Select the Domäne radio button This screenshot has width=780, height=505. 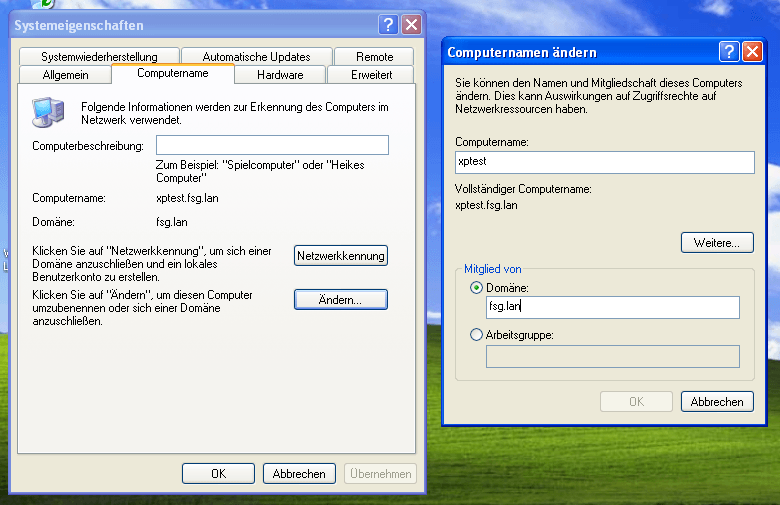476,288
